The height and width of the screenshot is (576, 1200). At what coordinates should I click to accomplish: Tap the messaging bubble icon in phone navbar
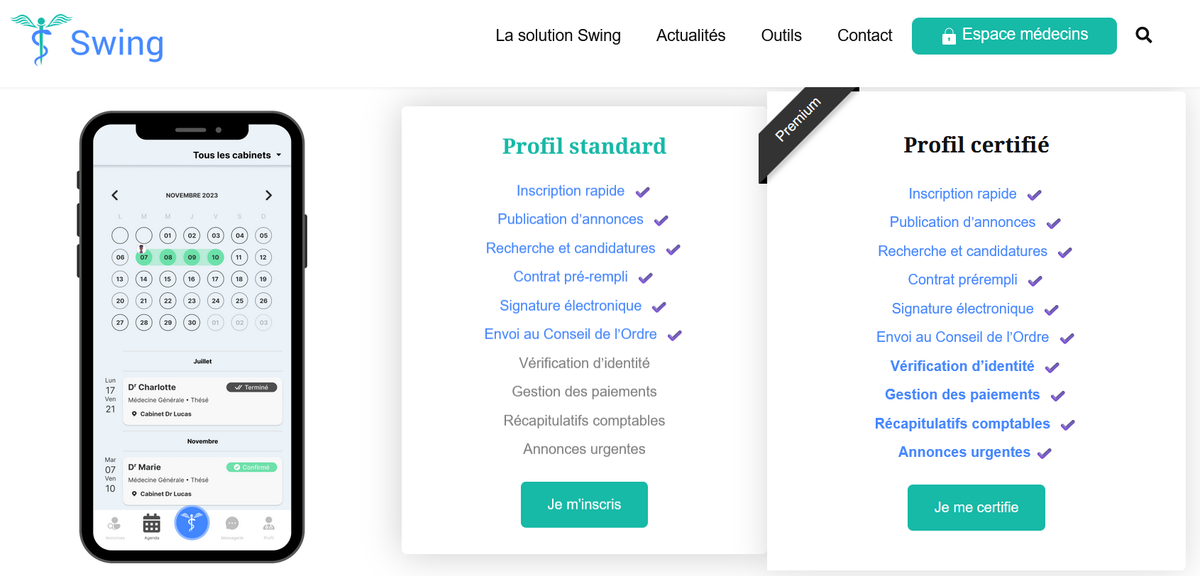[x=232, y=523]
